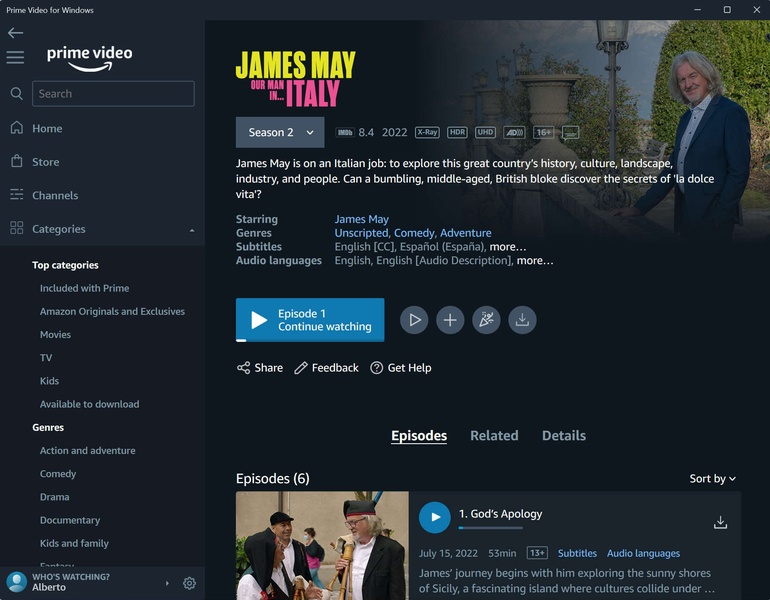Select the Kids category
770x600 pixels.
(x=49, y=381)
